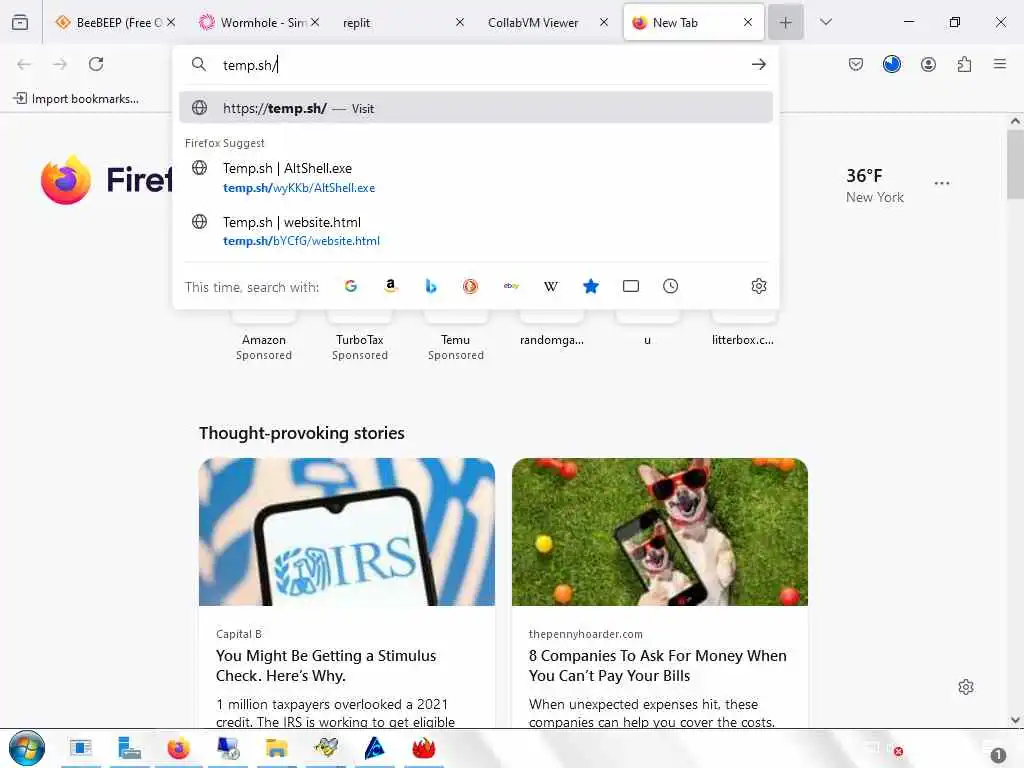Viewport: 1024px width, 768px height.
Task: Open a new tab with plus button
Action: click(x=786, y=22)
